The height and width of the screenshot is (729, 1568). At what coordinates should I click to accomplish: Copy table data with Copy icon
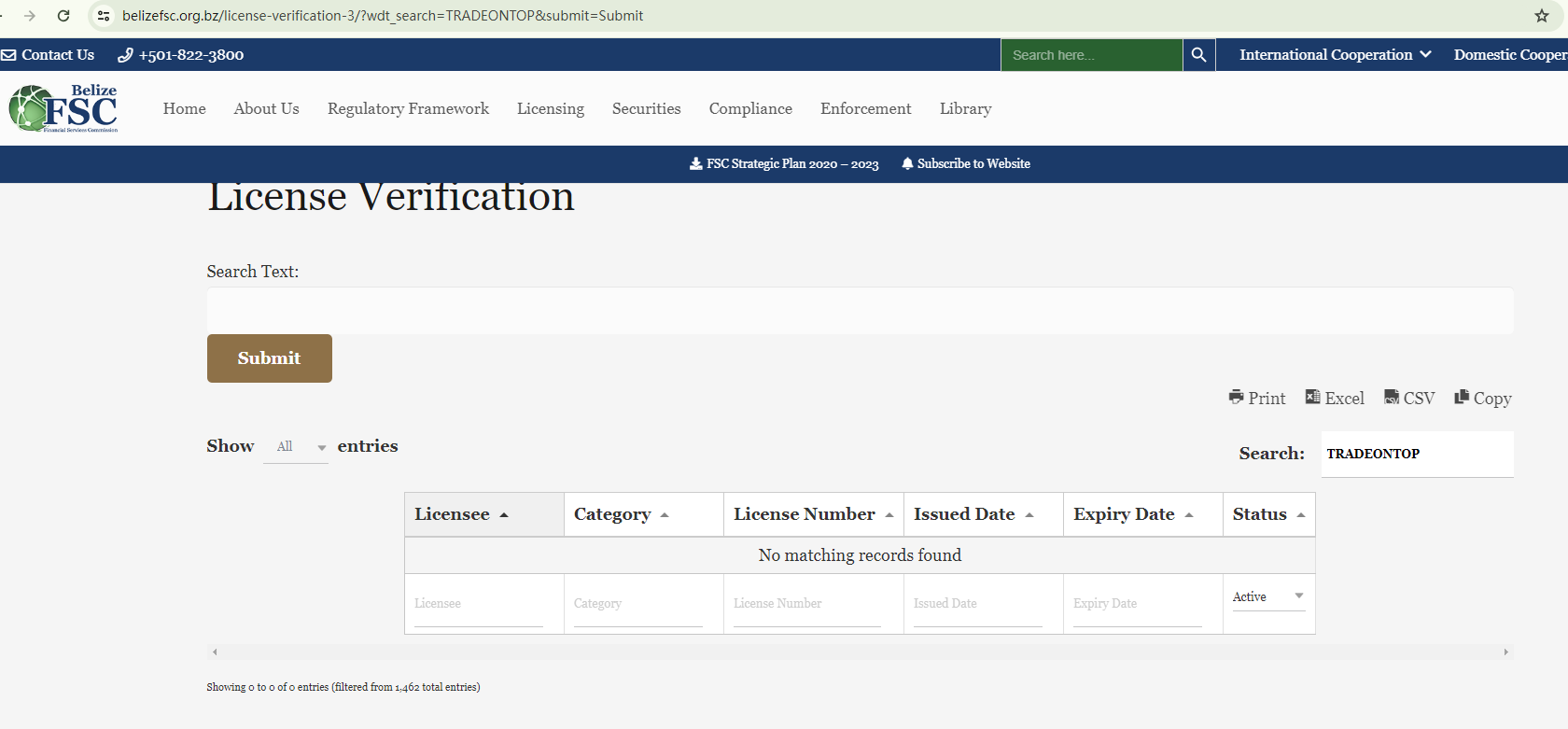click(x=1462, y=397)
